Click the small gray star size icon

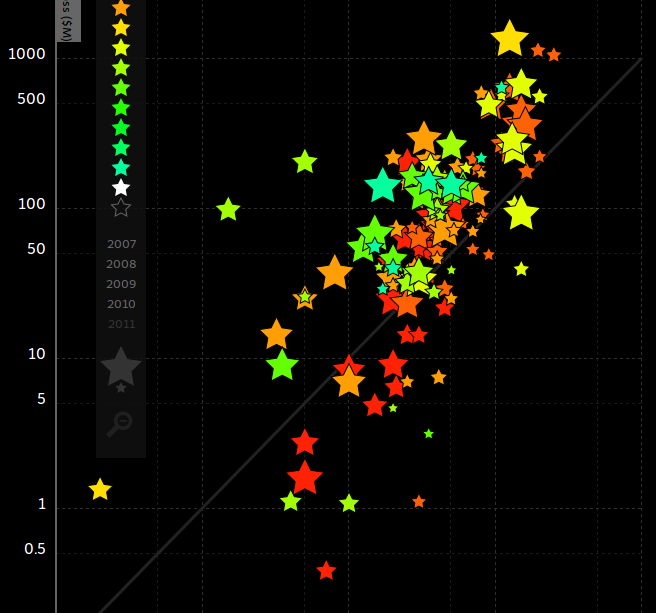(121, 388)
